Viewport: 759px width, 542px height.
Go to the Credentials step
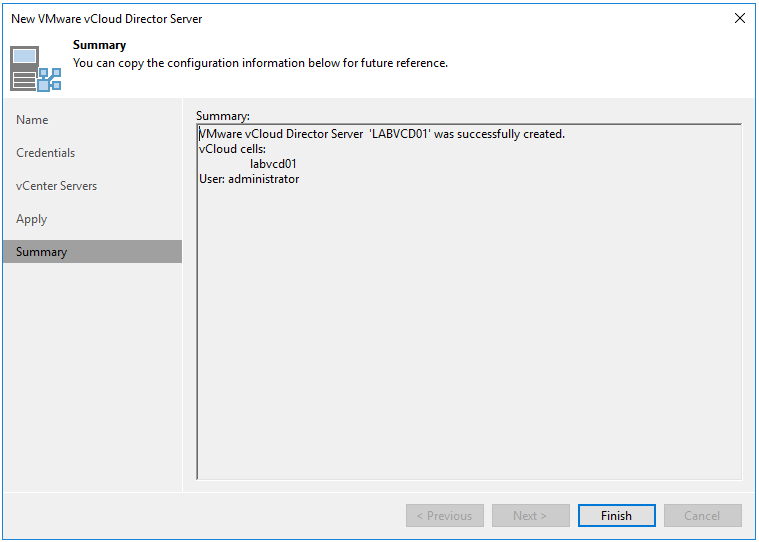pyautogui.click(x=45, y=153)
